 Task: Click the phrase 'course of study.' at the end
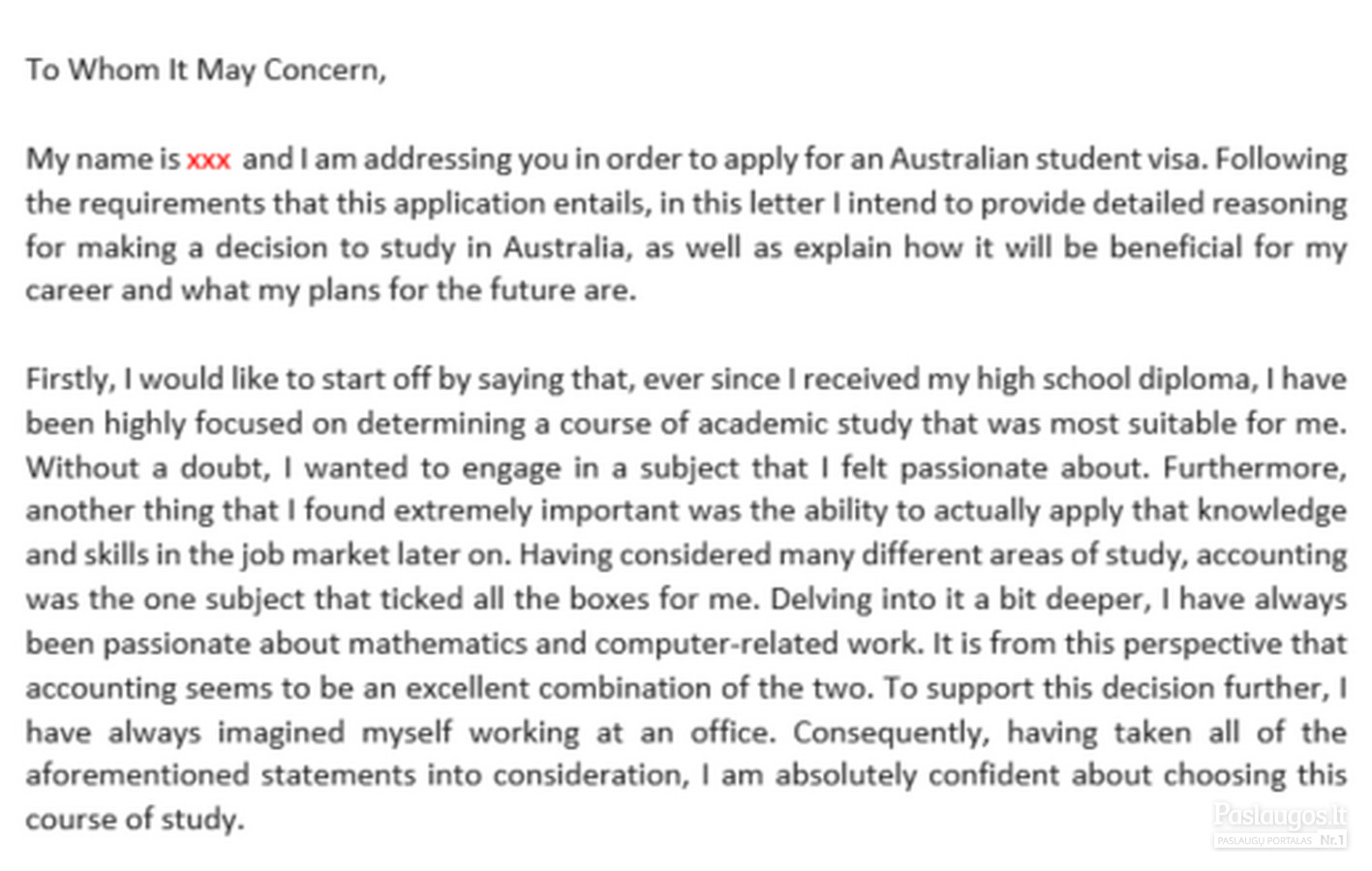point(135,820)
